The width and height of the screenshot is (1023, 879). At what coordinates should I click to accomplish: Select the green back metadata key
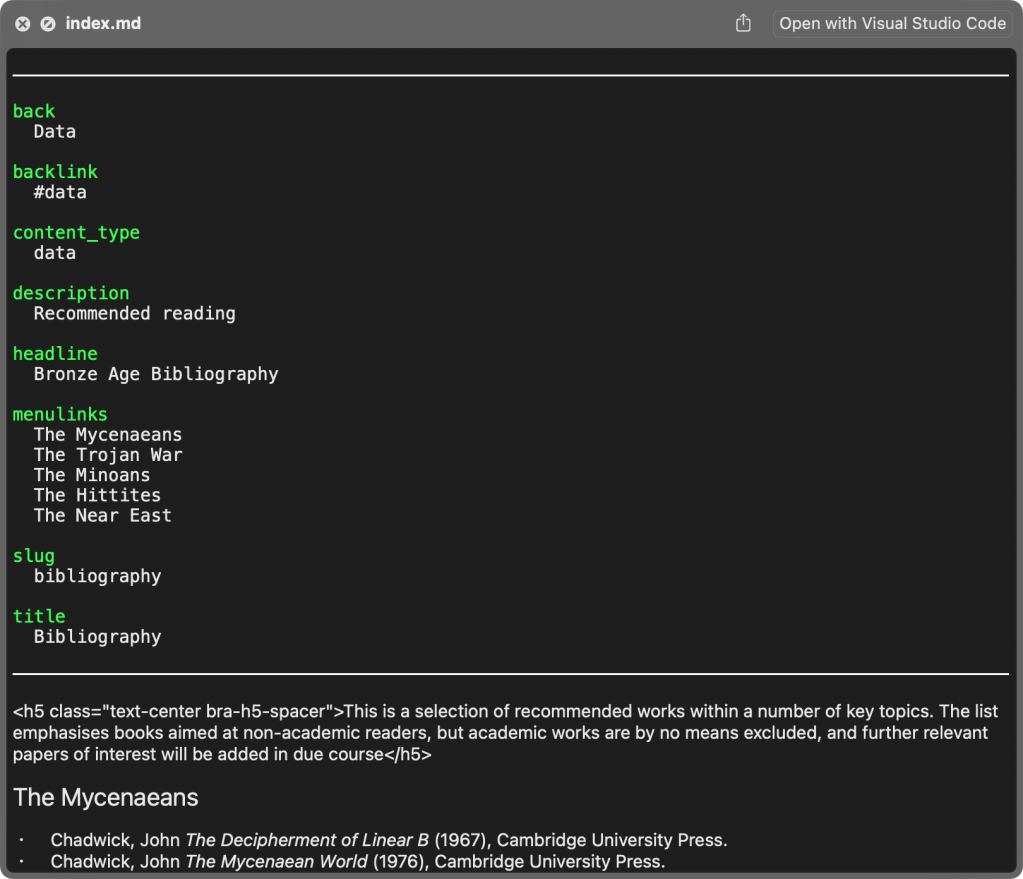click(x=34, y=111)
